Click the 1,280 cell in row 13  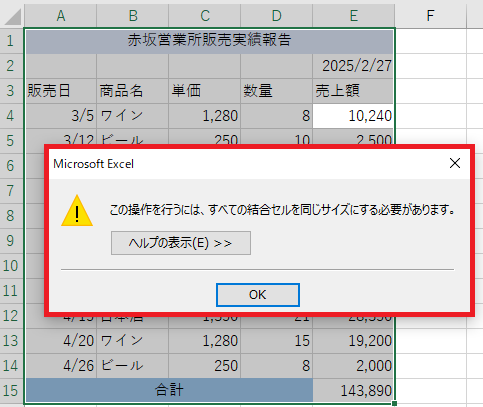[205, 341]
